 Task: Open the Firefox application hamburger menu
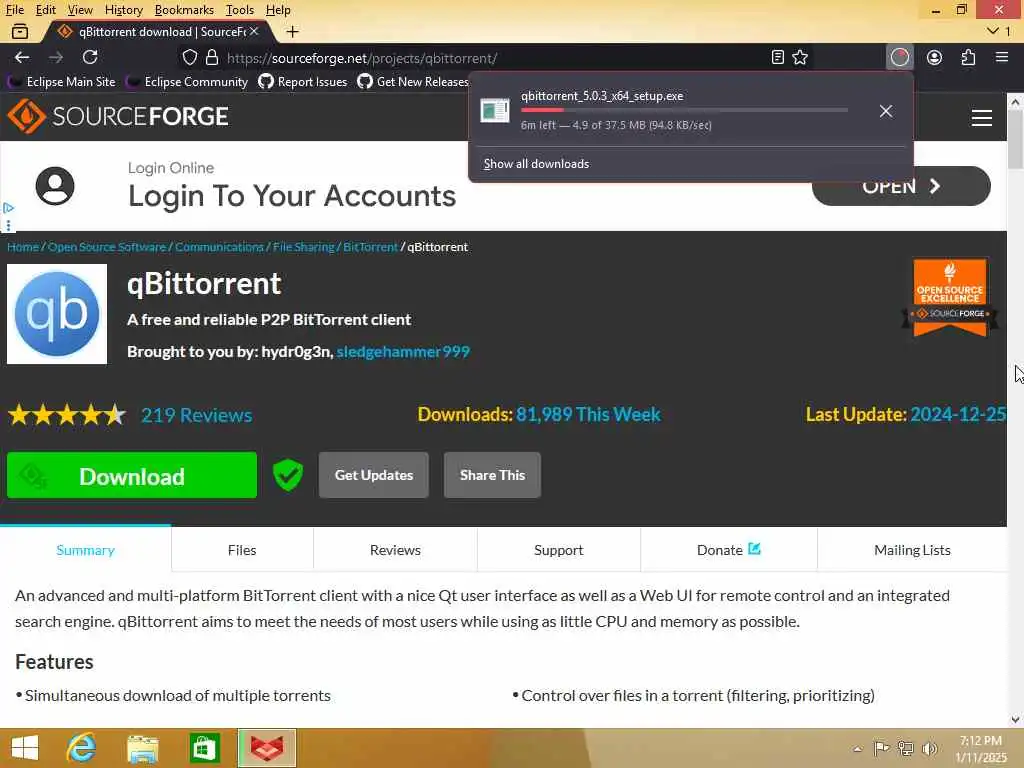(x=1002, y=57)
